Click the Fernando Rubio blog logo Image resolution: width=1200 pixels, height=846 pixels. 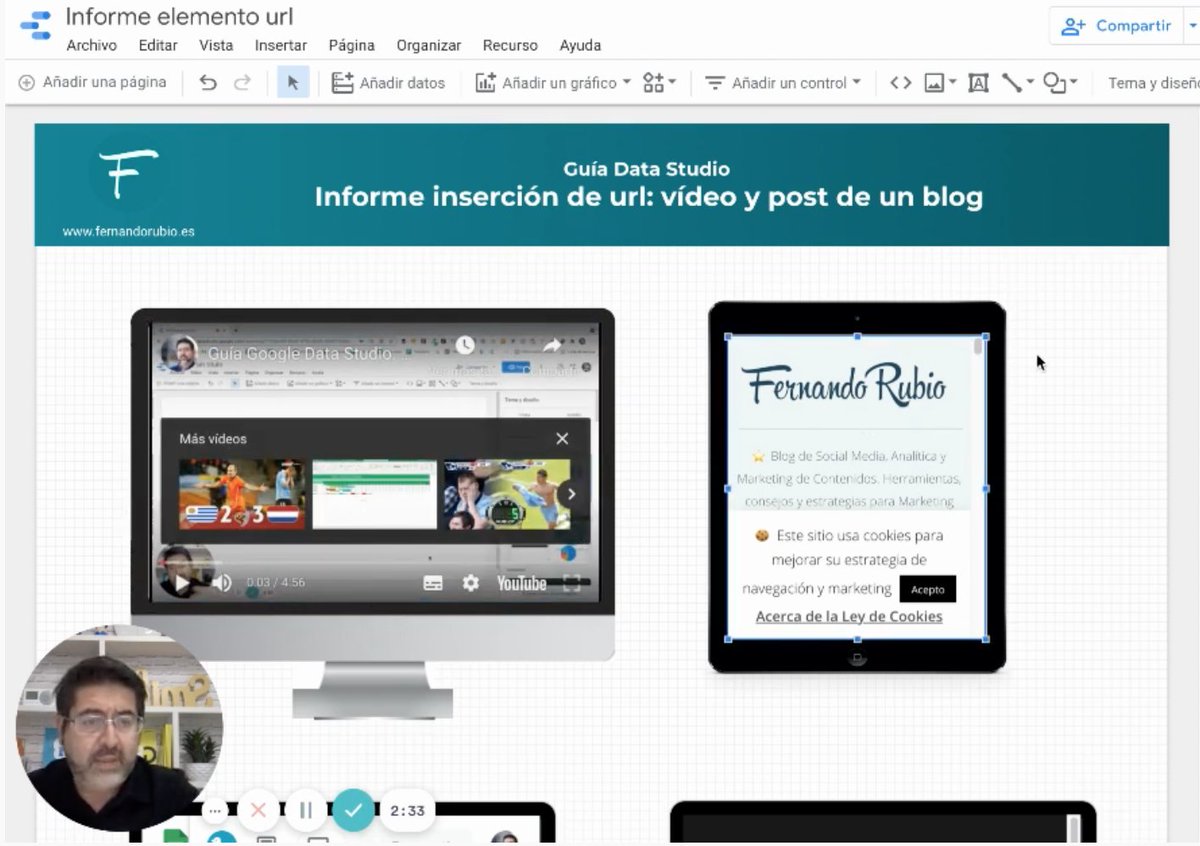pyautogui.click(x=844, y=386)
